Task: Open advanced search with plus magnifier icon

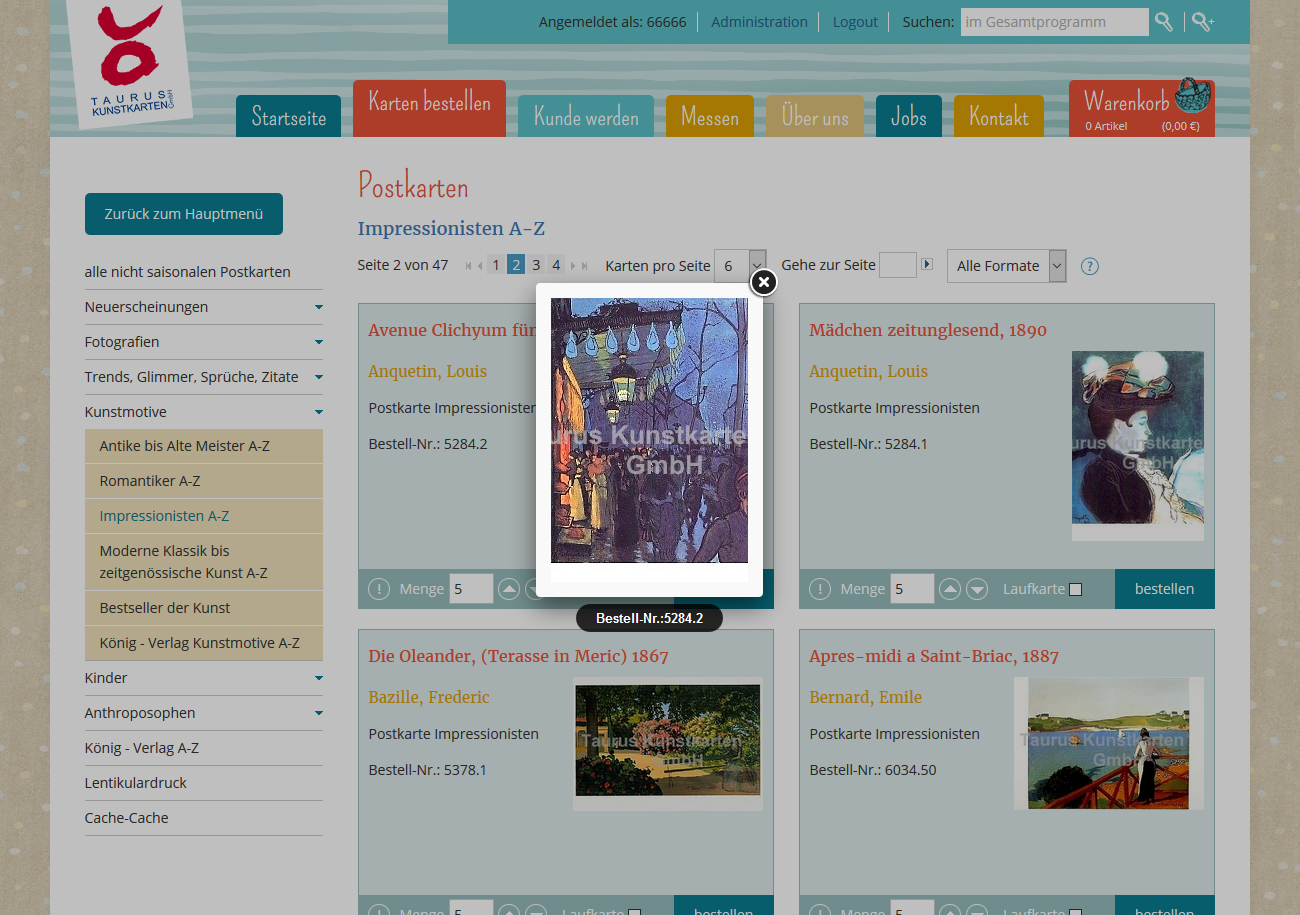Action: point(1203,22)
